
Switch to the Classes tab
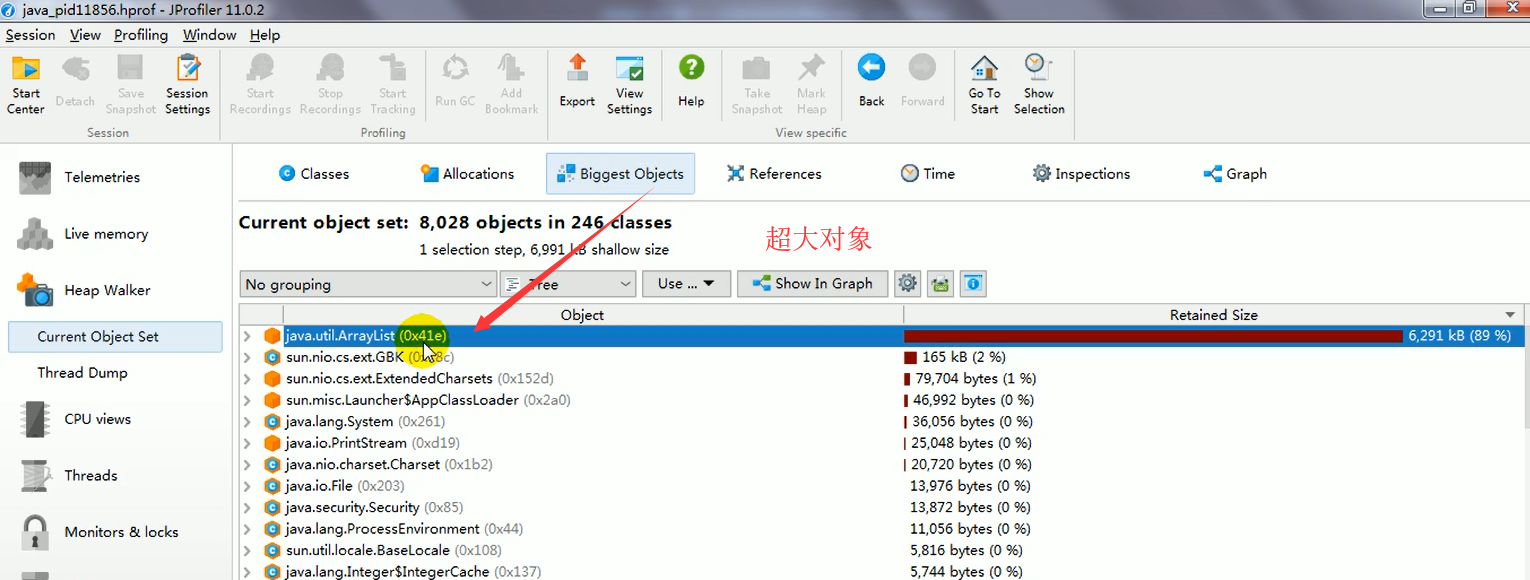click(x=314, y=173)
